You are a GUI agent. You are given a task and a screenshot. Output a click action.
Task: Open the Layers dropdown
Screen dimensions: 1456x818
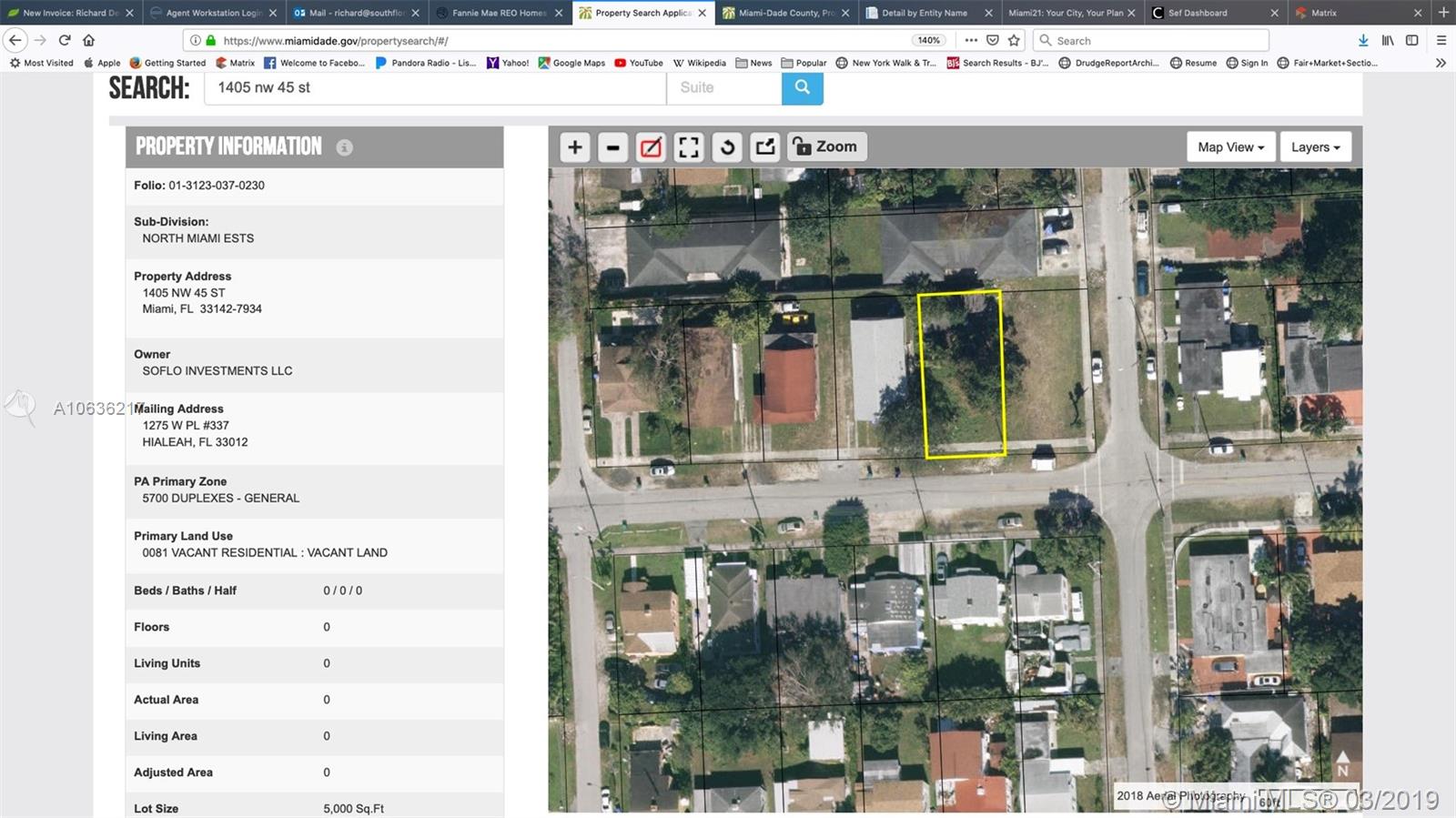1315,147
